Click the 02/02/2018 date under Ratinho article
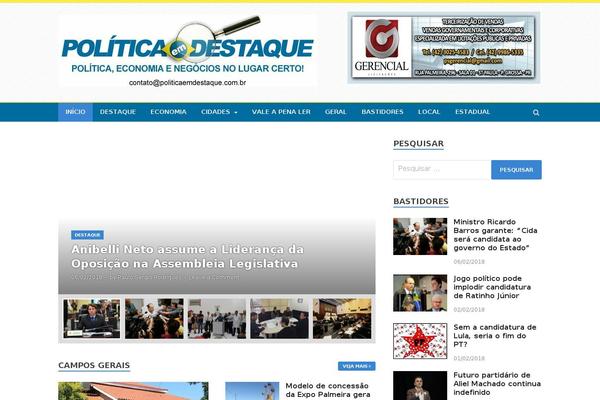The height and width of the screenshot is (400, 600). click(469, 310)
